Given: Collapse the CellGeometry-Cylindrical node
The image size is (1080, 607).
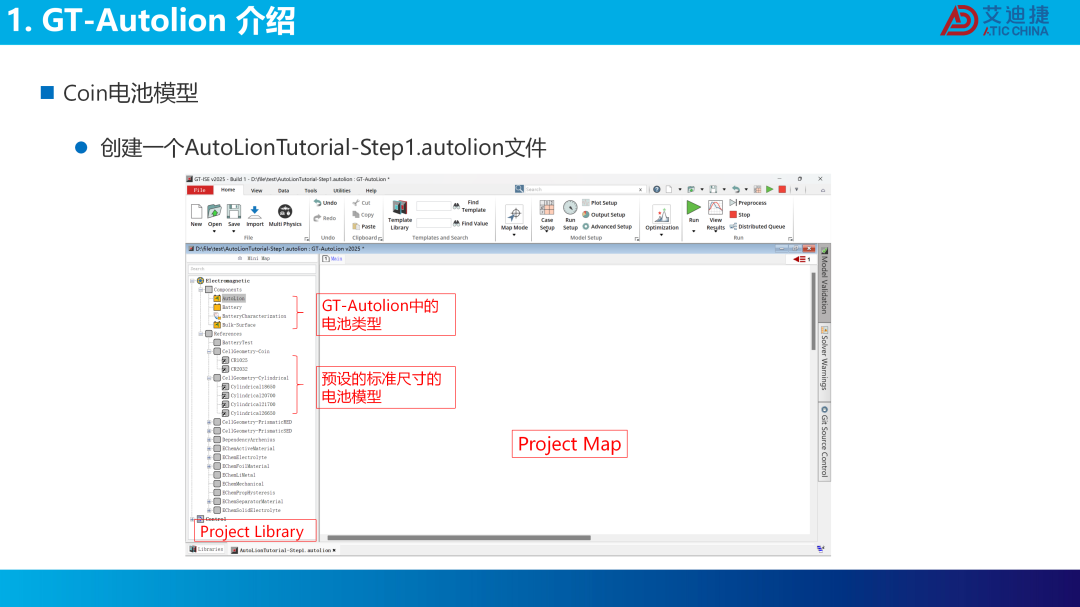Looking at the screenshot, I should pyautogui.click(x=209, y=378).
